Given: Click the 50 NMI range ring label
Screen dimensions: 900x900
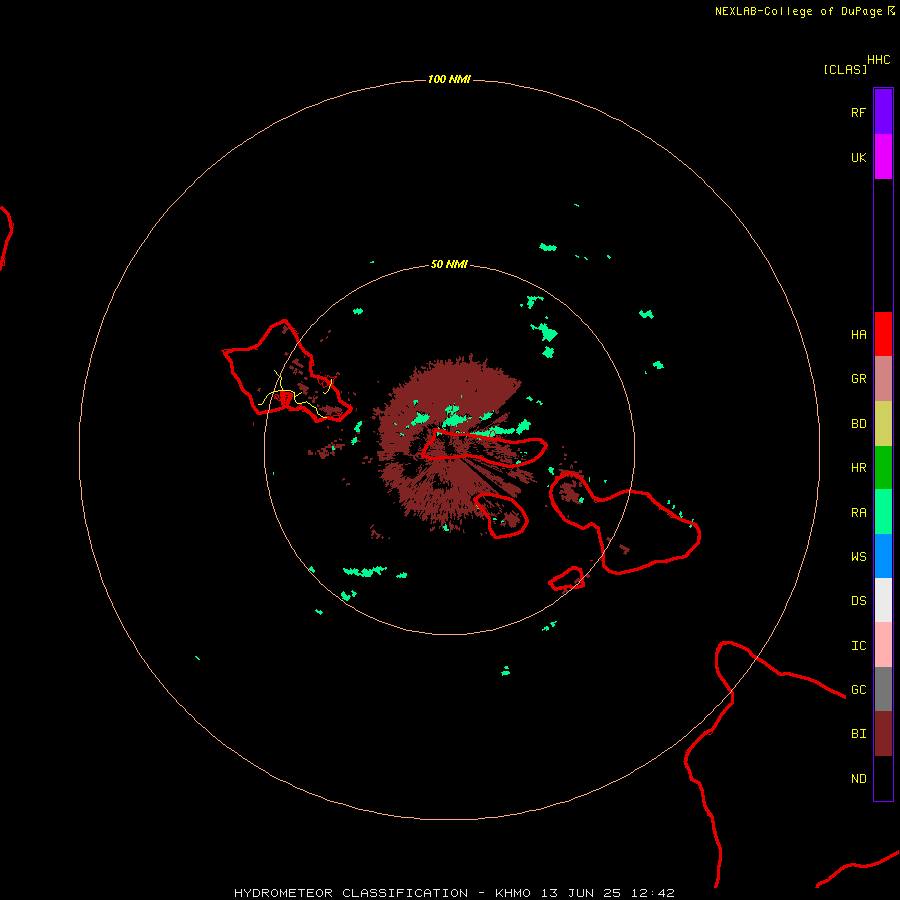Looking at the screenshot, I should point(449,264).
